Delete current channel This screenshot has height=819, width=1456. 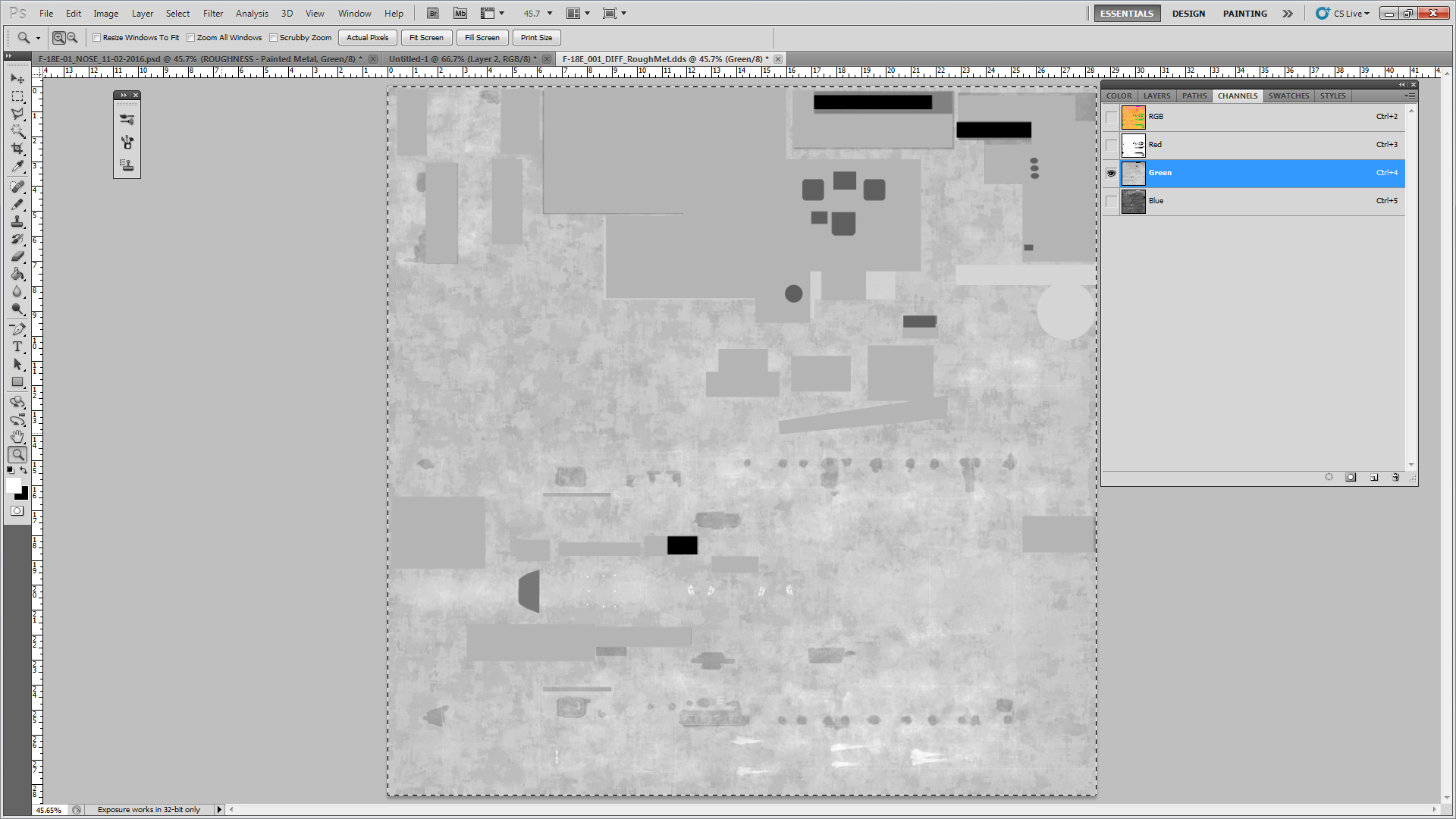(x=1395, y=477)
